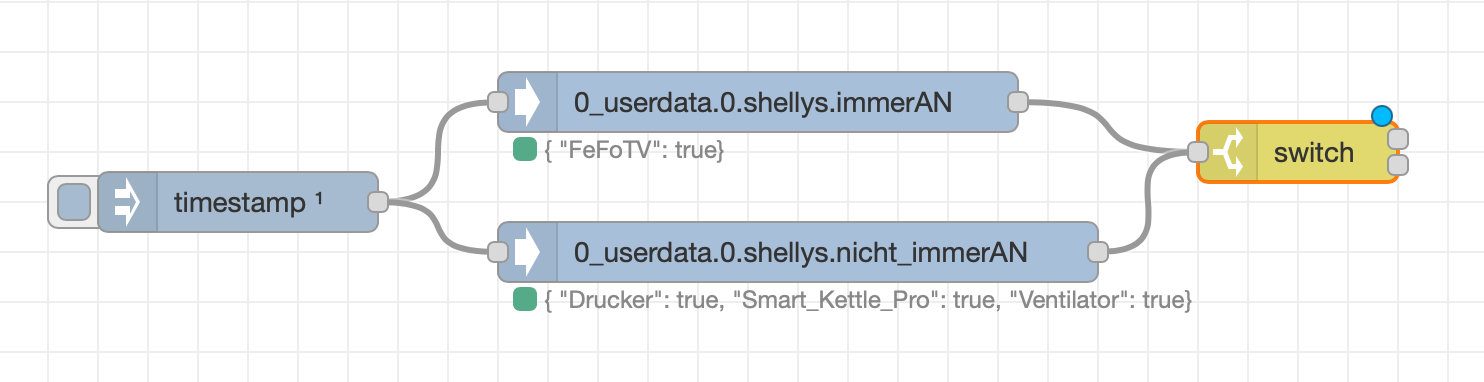This screenshot has width=1484, height=382.
Task: Click the nicht_immerAN node arrow icon
Action: [x=527, y=252]
